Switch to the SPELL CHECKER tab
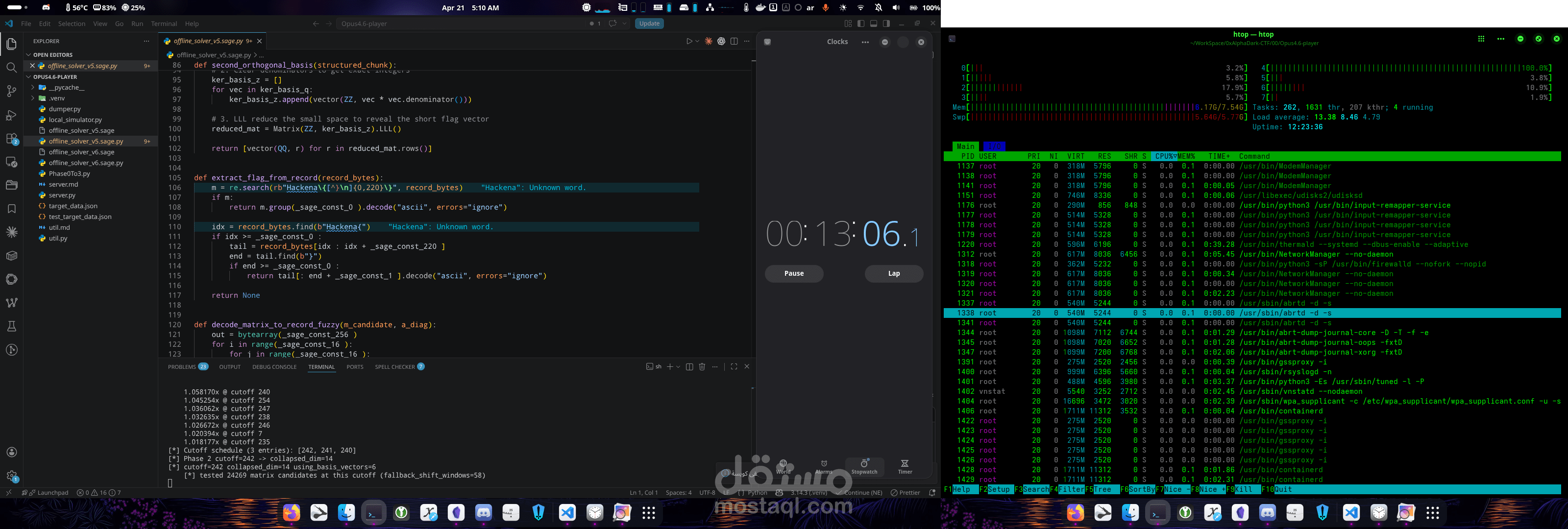 (399, 366)
